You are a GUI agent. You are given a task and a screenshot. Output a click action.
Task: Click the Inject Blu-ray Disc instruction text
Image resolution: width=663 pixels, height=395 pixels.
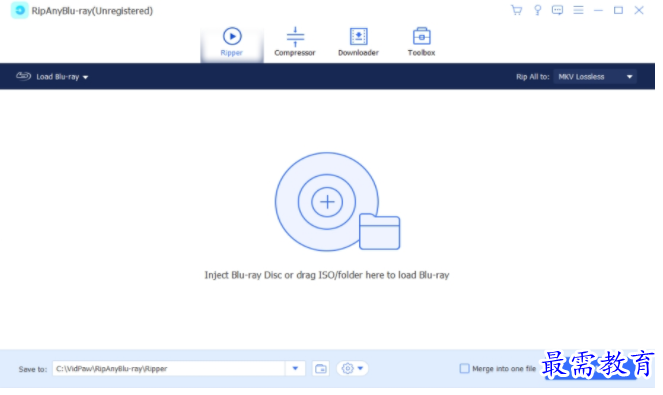pos(327,275)
